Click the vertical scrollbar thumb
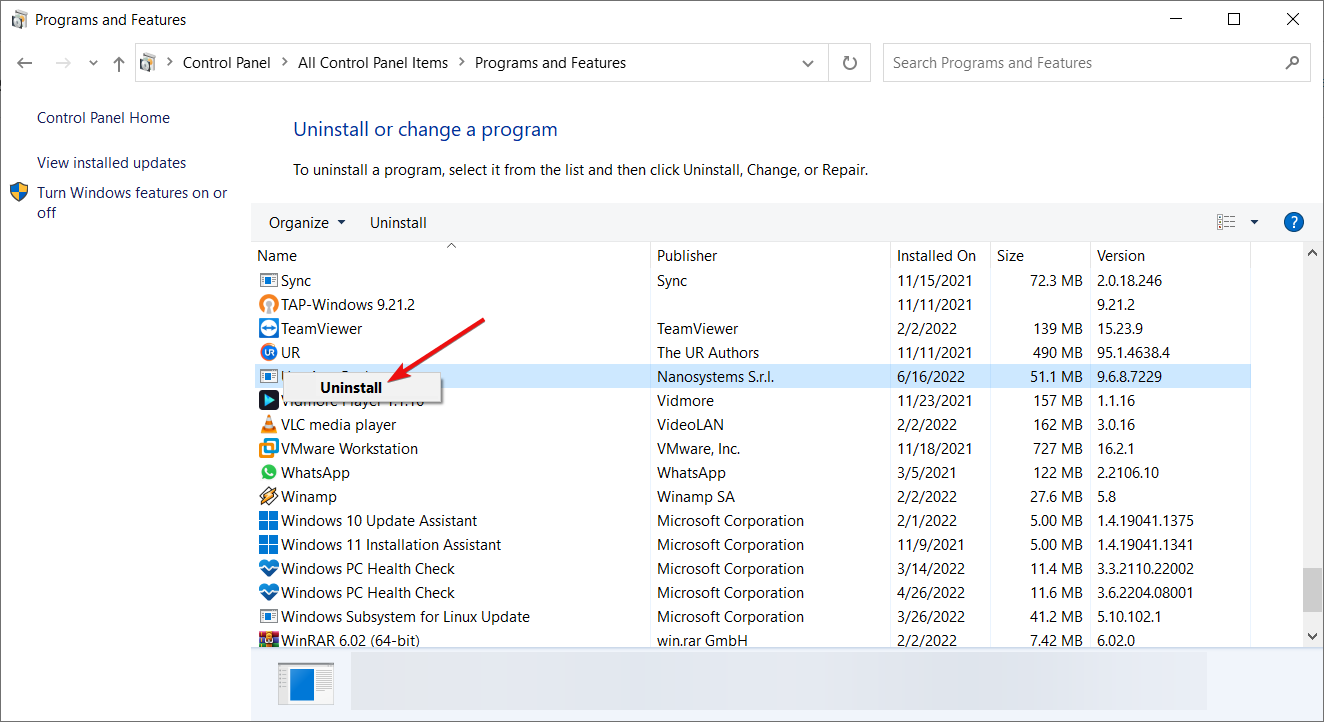The image size is (1324, 722). 1312,589
